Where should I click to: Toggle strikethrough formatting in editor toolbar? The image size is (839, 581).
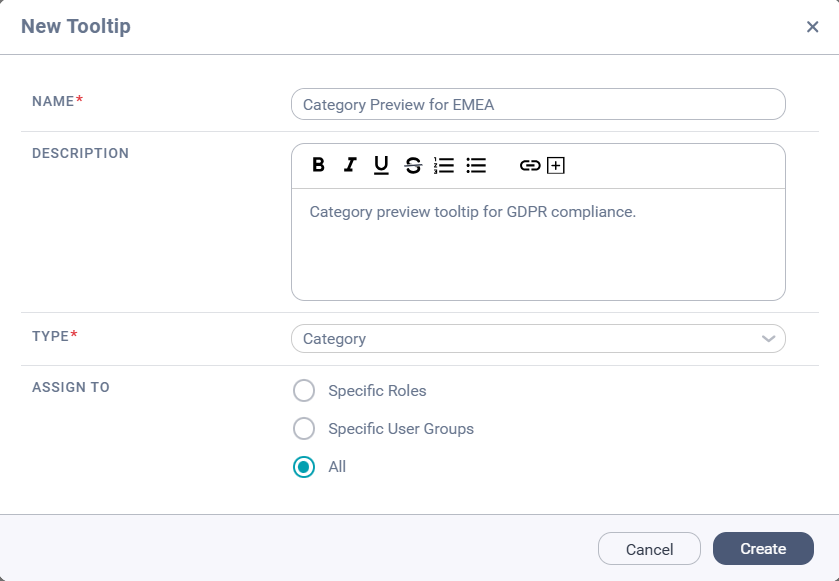[x=413, y=165]
